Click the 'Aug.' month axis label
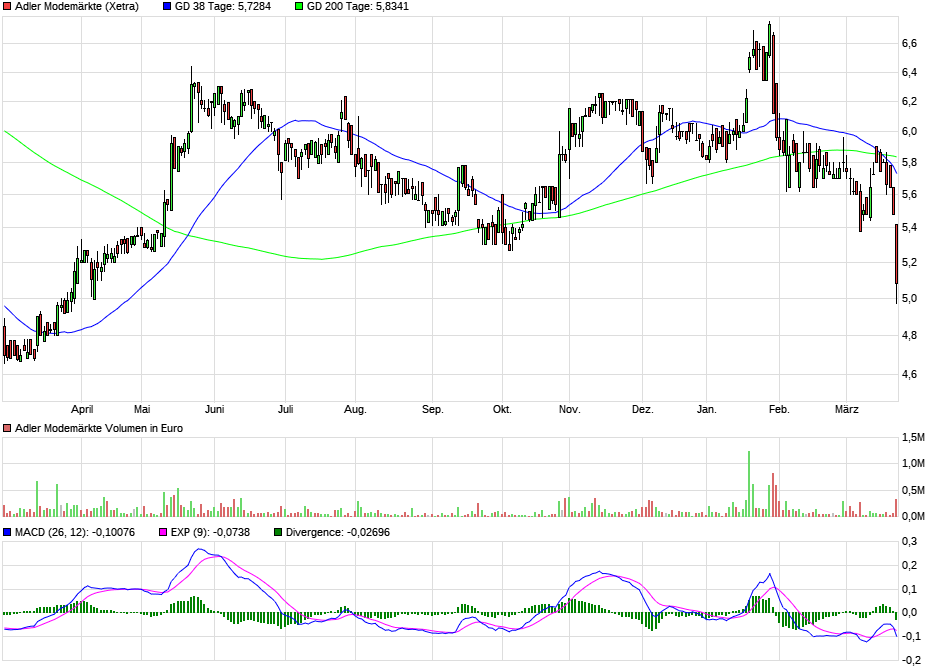The image size is (940, 670). coord(355,410)
